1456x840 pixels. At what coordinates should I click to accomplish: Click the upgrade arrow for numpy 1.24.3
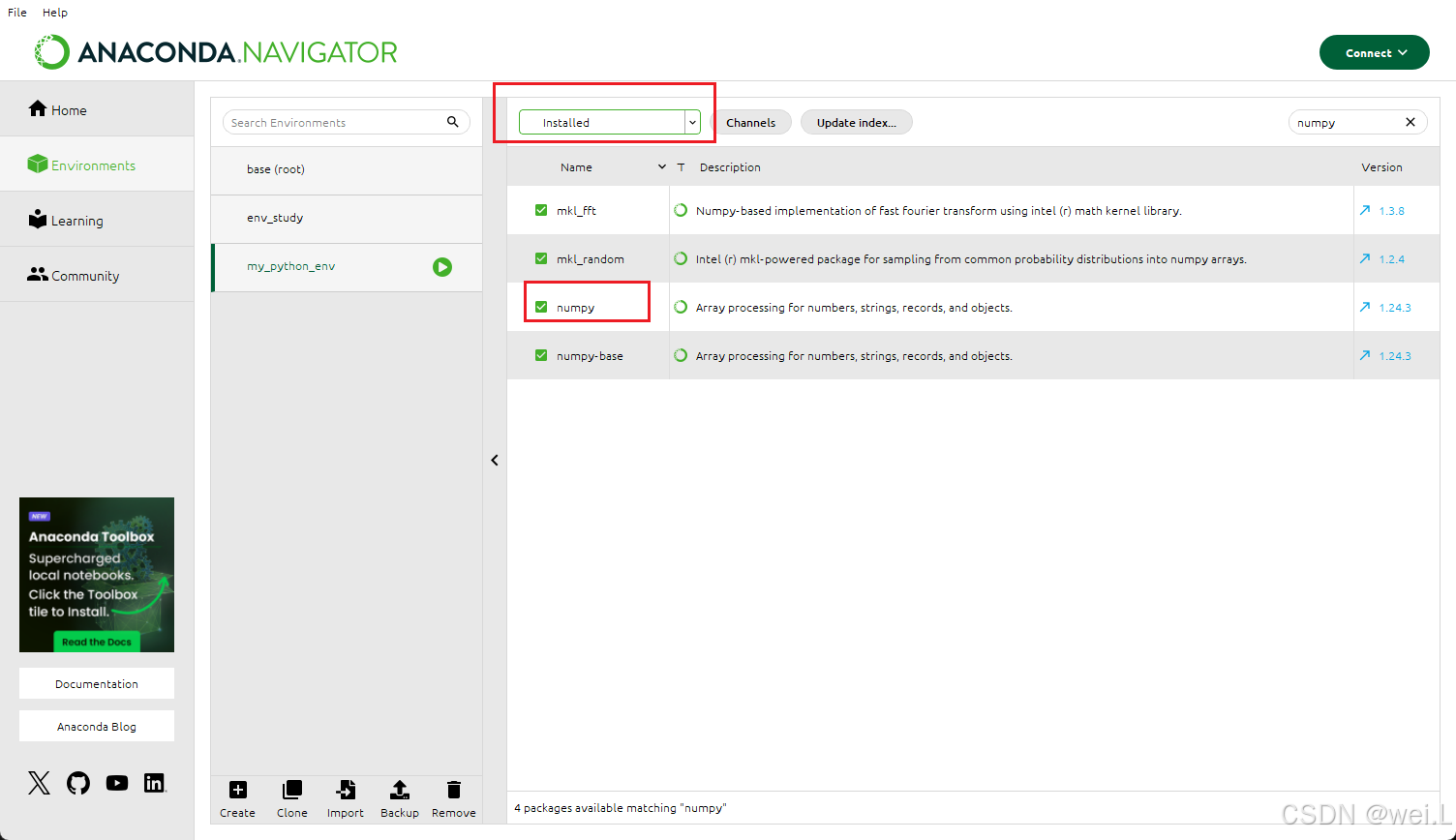click(1365, 307)
